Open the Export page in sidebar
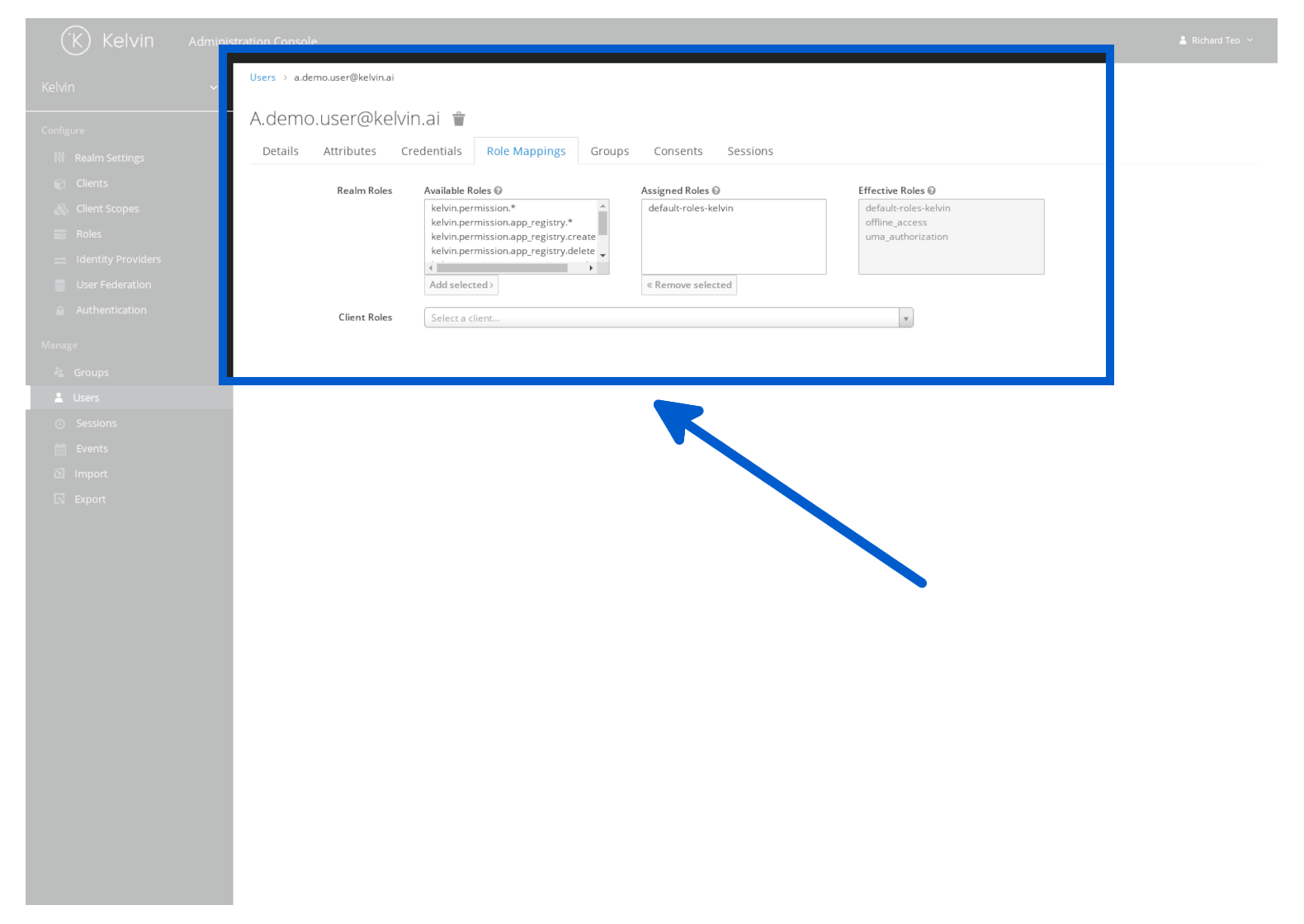Screen dimensions: 1304x924 point(90,500)
